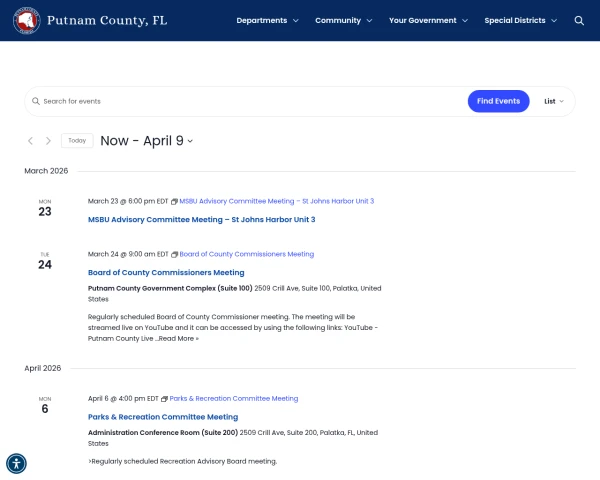This screenshot has width=600, height=480.
Task: Click the recurring event icon for March 23
Action: click(174, 202)
